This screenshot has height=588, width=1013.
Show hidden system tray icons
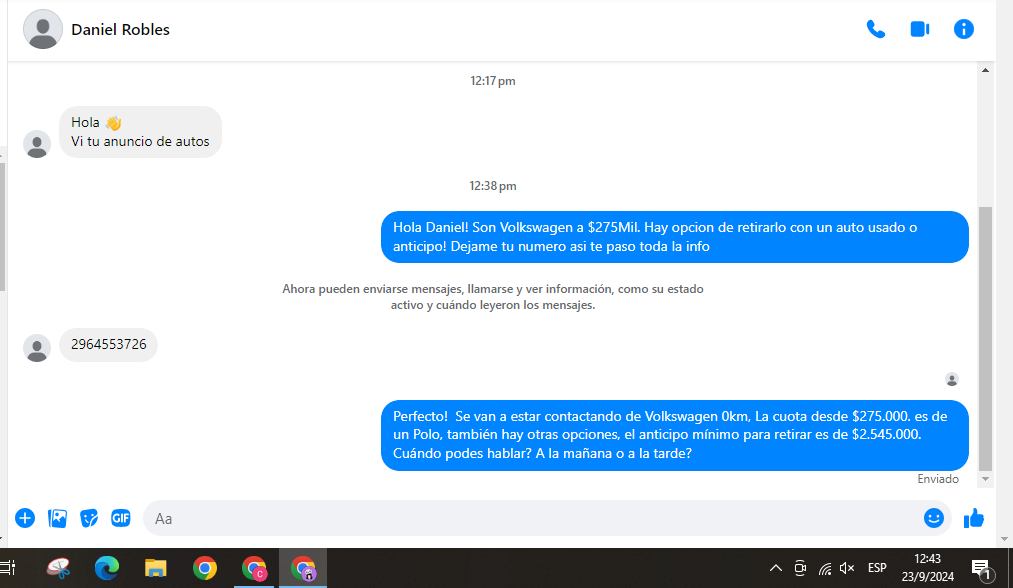(x=776, y=568)
